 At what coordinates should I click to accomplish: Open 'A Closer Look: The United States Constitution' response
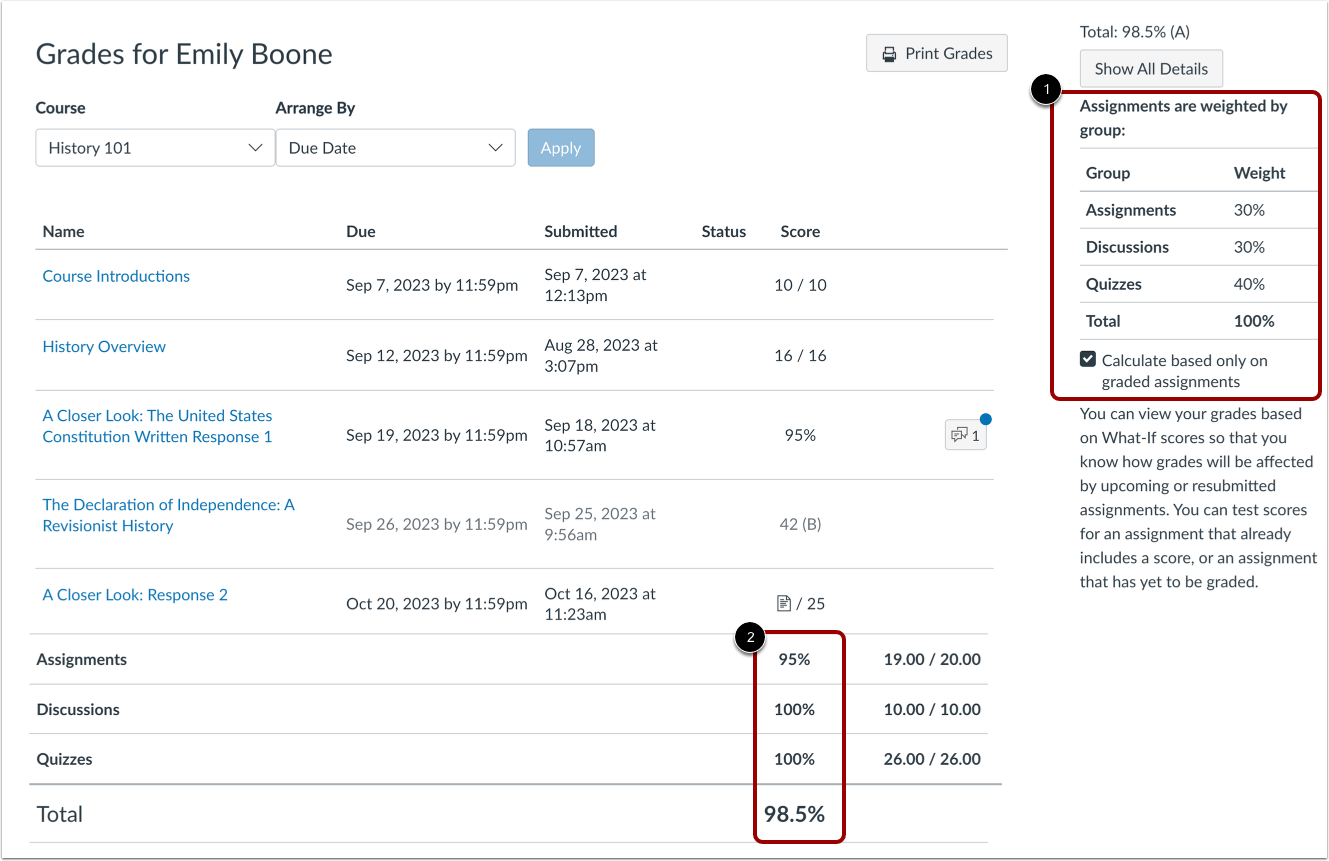[157, 426]
